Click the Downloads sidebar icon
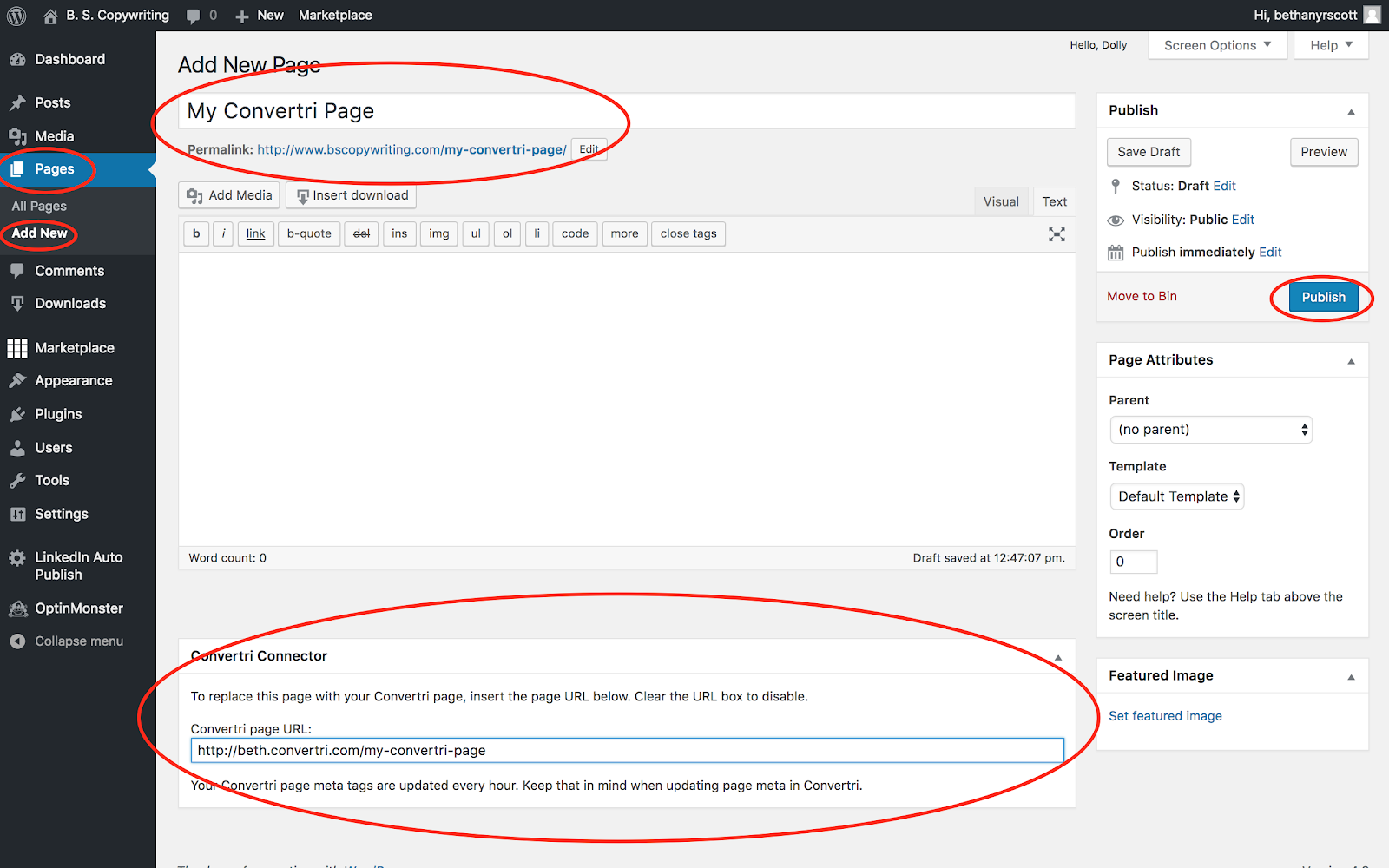Viewport: 1389px width, 868px height. (17, 303)
